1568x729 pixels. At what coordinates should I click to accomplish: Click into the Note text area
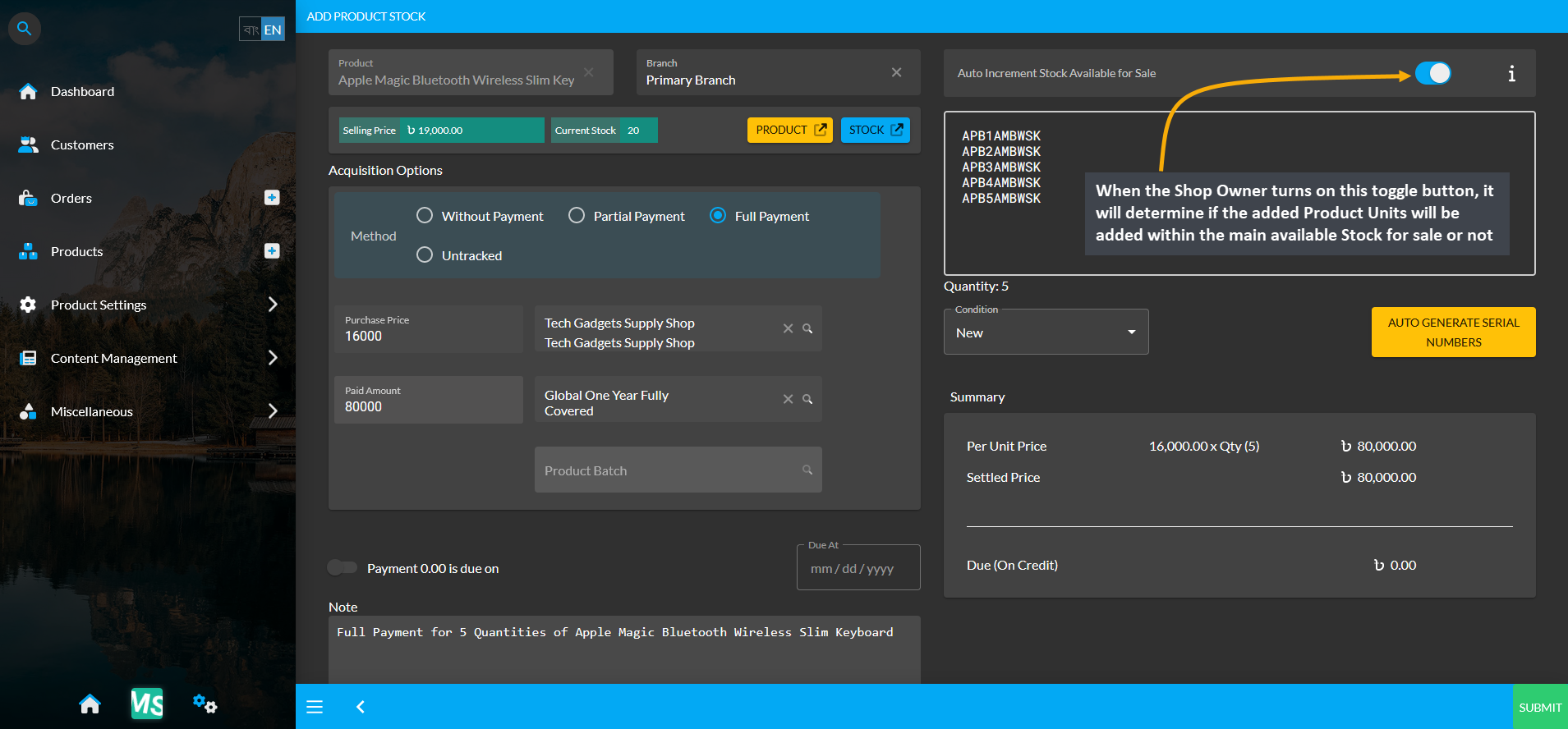(x=624, y=649)
